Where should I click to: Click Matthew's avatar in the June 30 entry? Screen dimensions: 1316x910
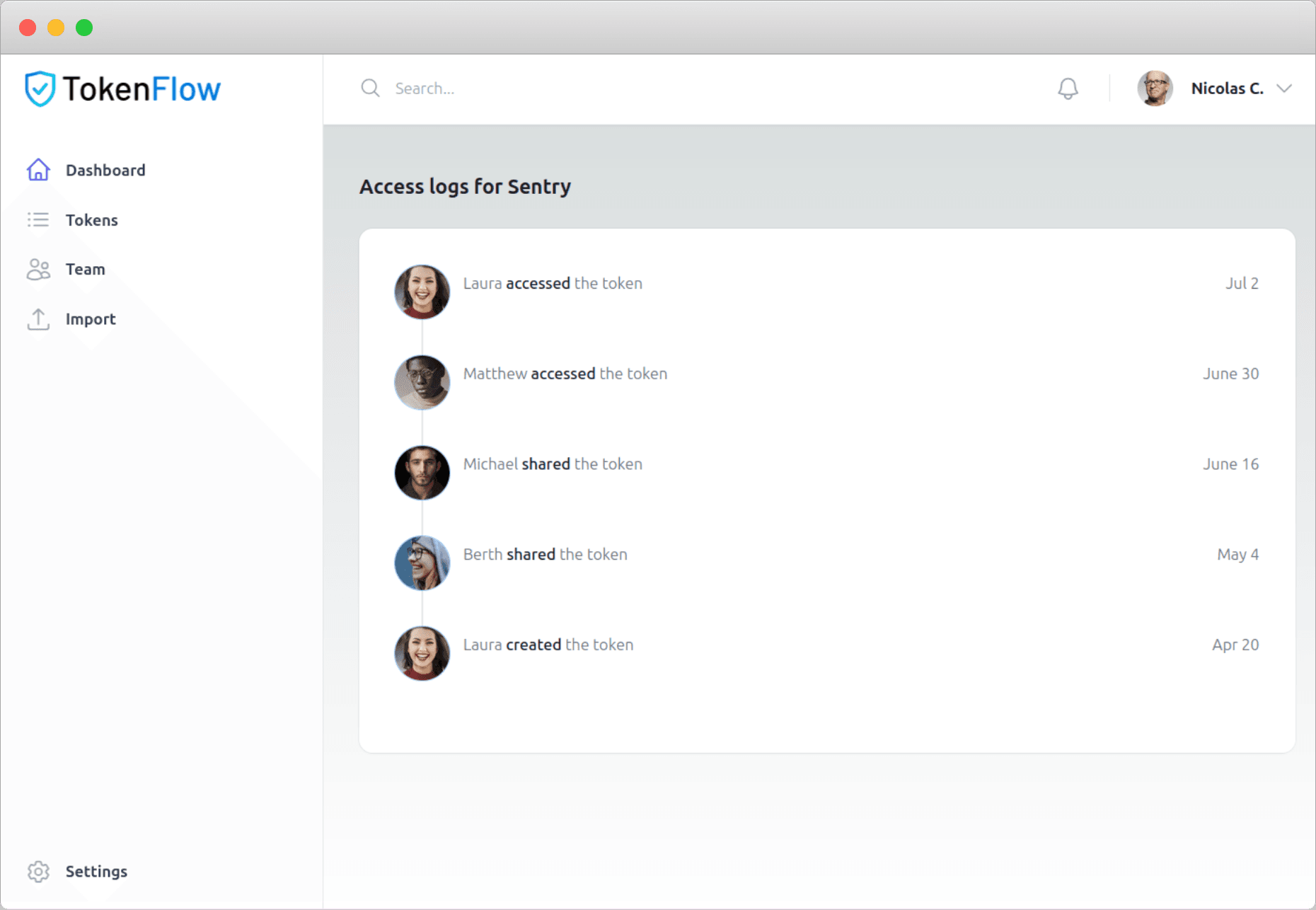[x=422, y=382]
